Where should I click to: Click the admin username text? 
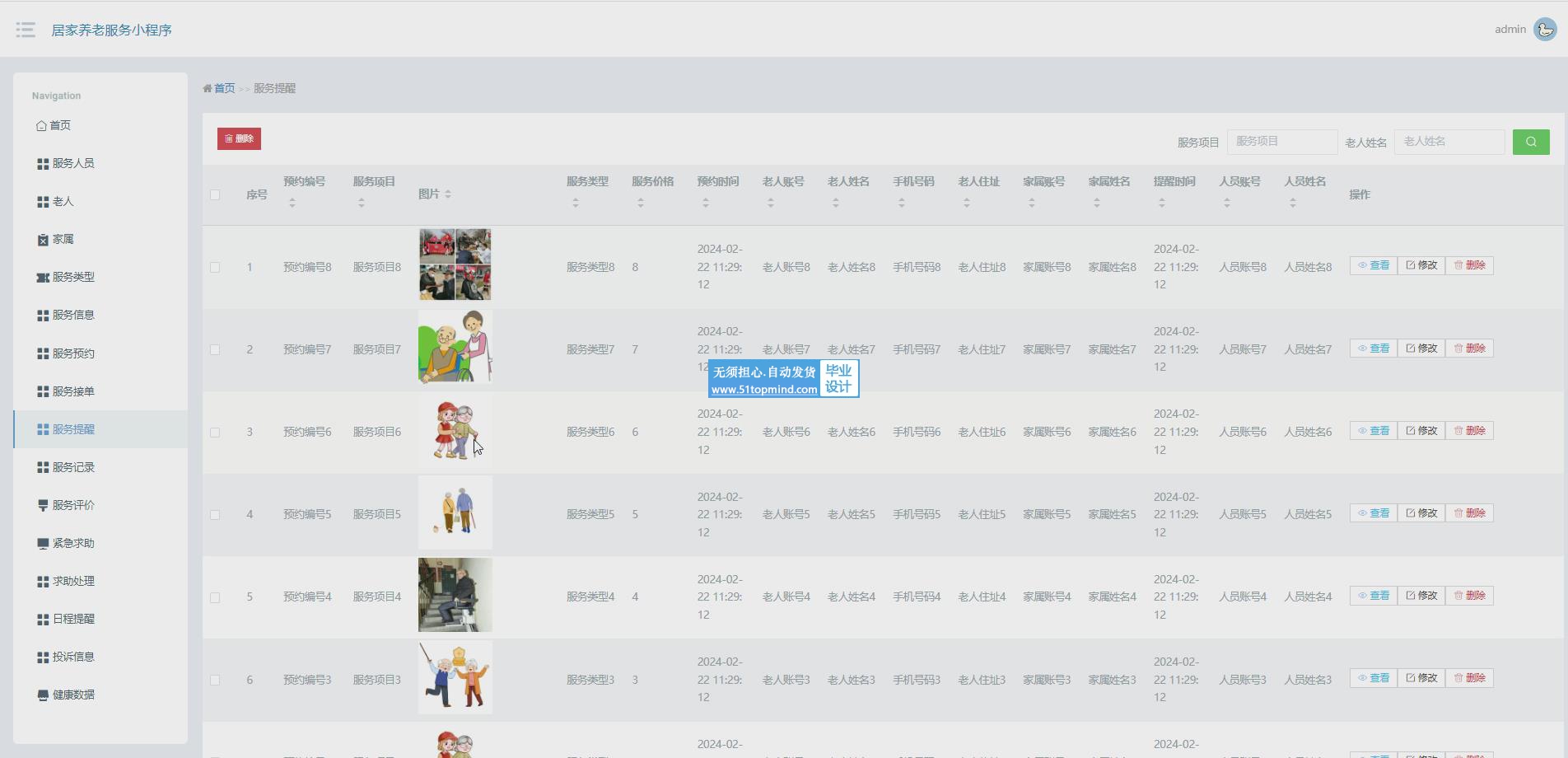point(1510,30)
